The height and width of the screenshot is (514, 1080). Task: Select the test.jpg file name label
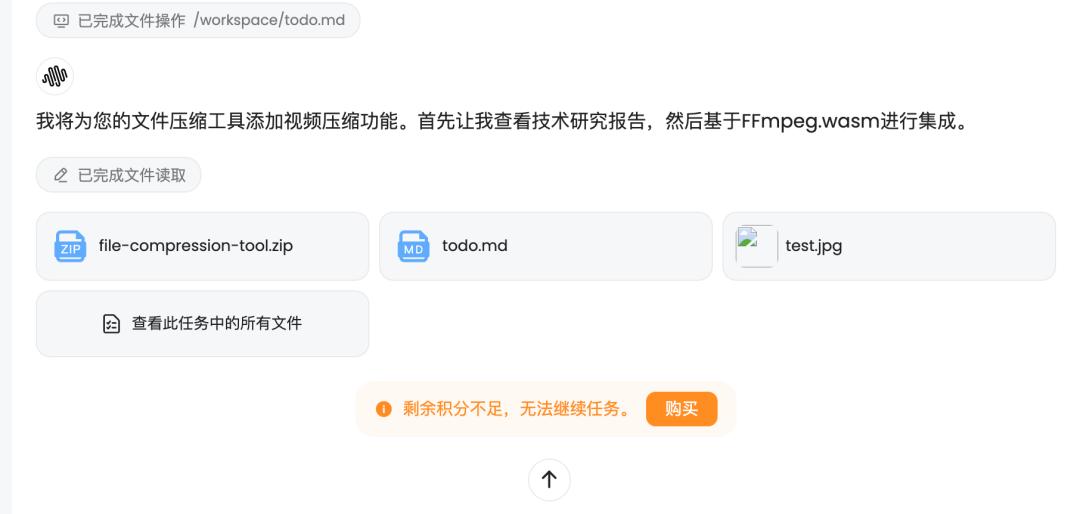click(x=814, y=246)
